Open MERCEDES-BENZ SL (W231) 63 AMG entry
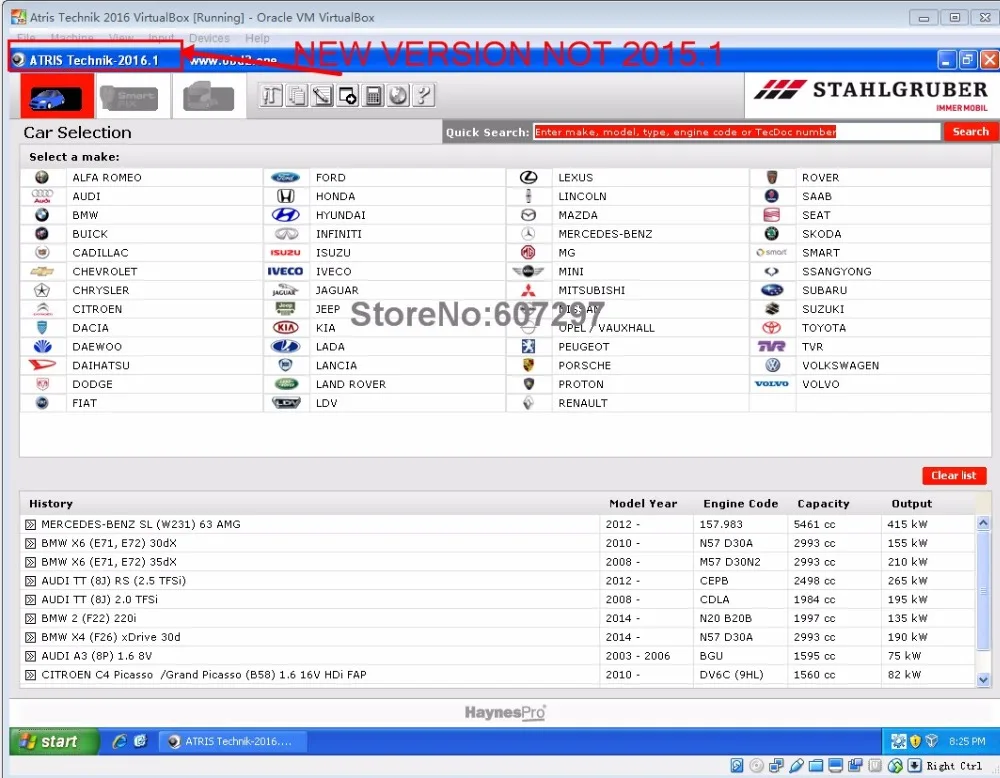 pos(141,524)
